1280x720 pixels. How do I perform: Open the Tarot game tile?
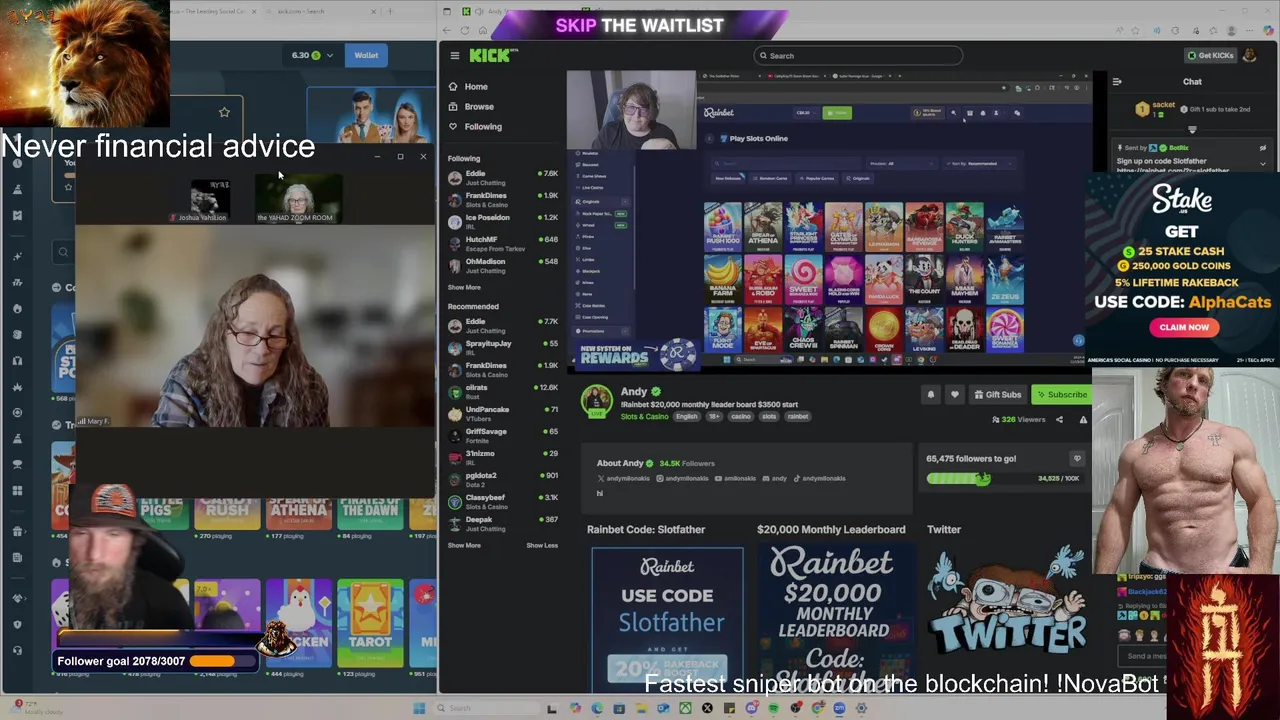click(x=370, y=622)
